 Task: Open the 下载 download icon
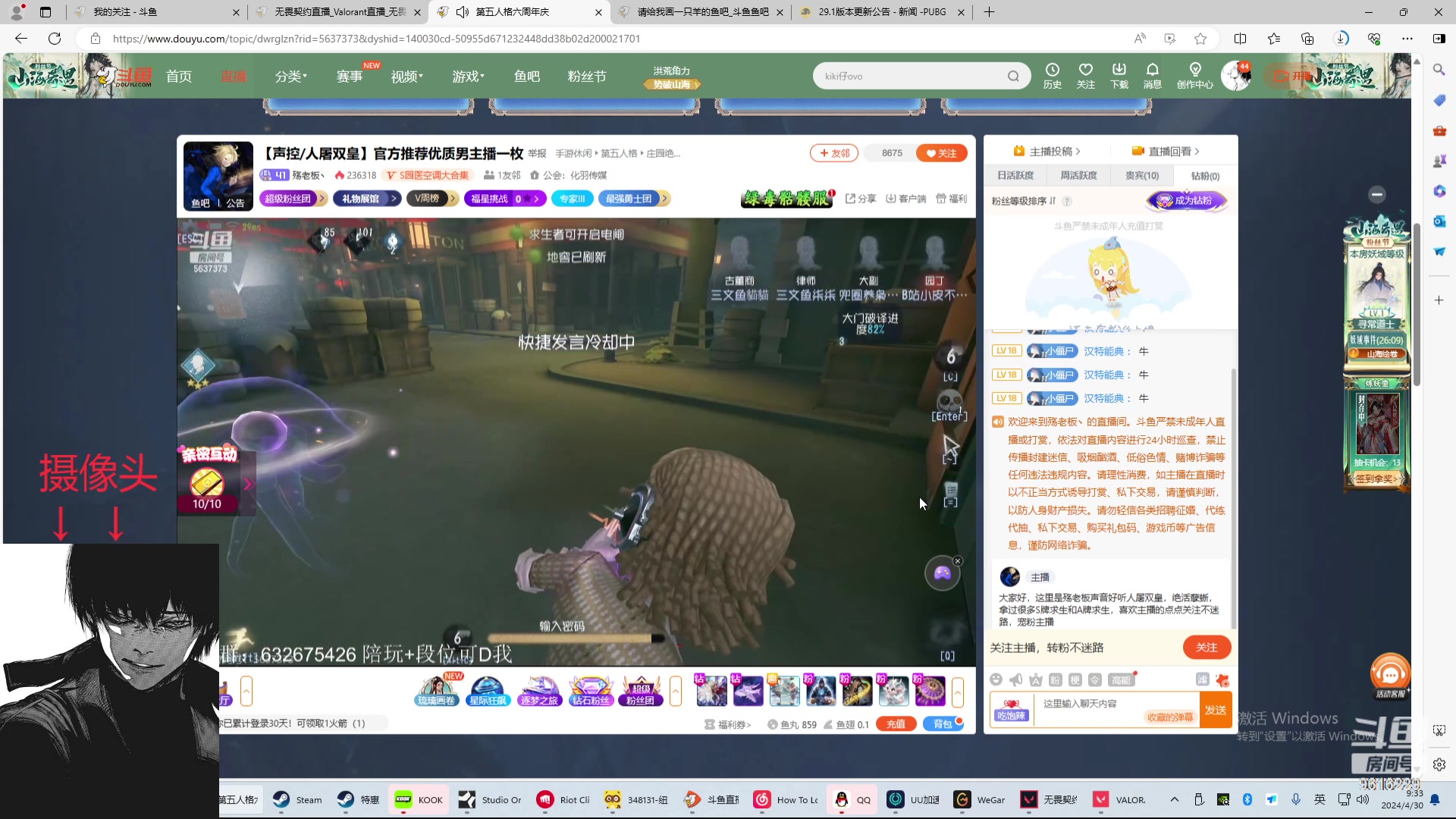[1119, 76]
